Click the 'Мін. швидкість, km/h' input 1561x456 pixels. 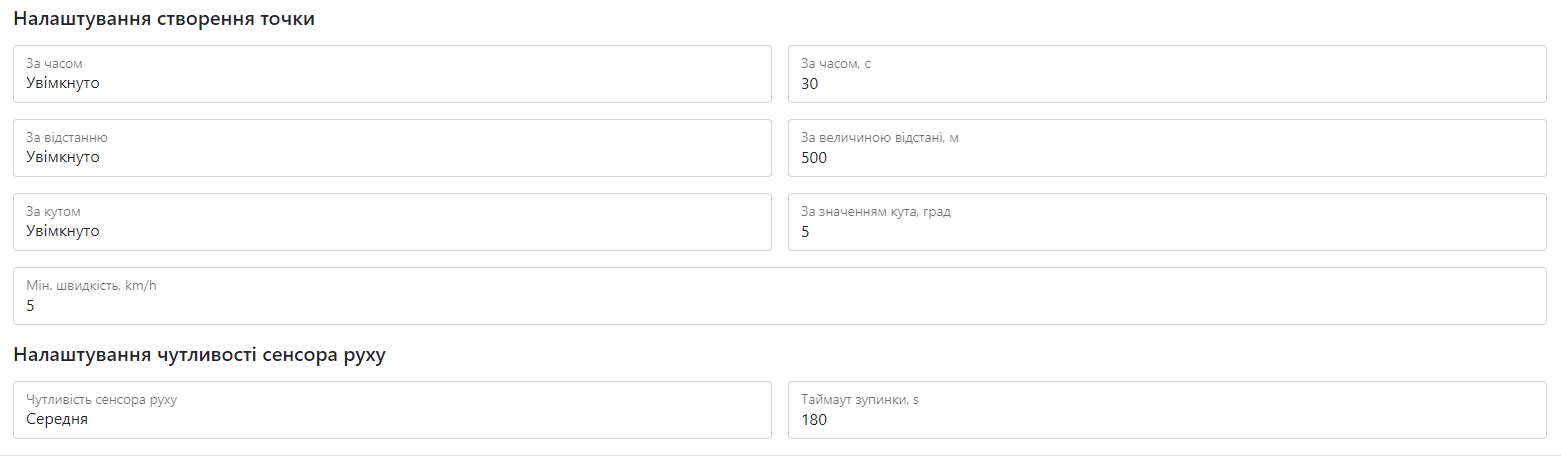coord(779,296)
